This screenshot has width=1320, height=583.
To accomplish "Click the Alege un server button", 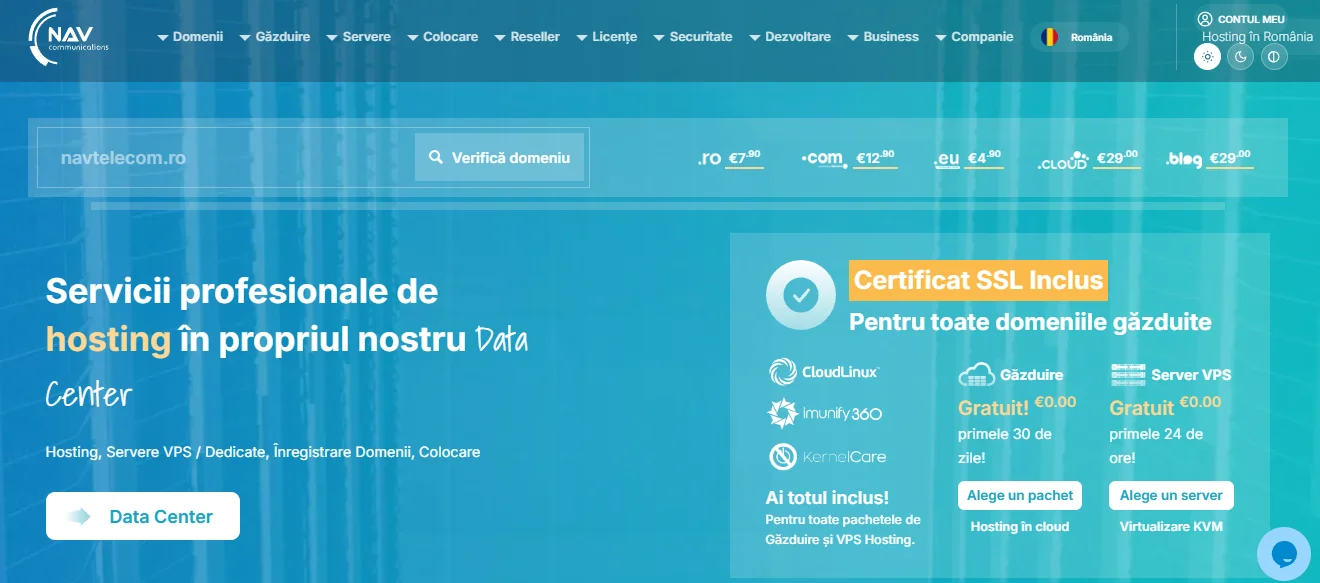I will [1171, 495].
